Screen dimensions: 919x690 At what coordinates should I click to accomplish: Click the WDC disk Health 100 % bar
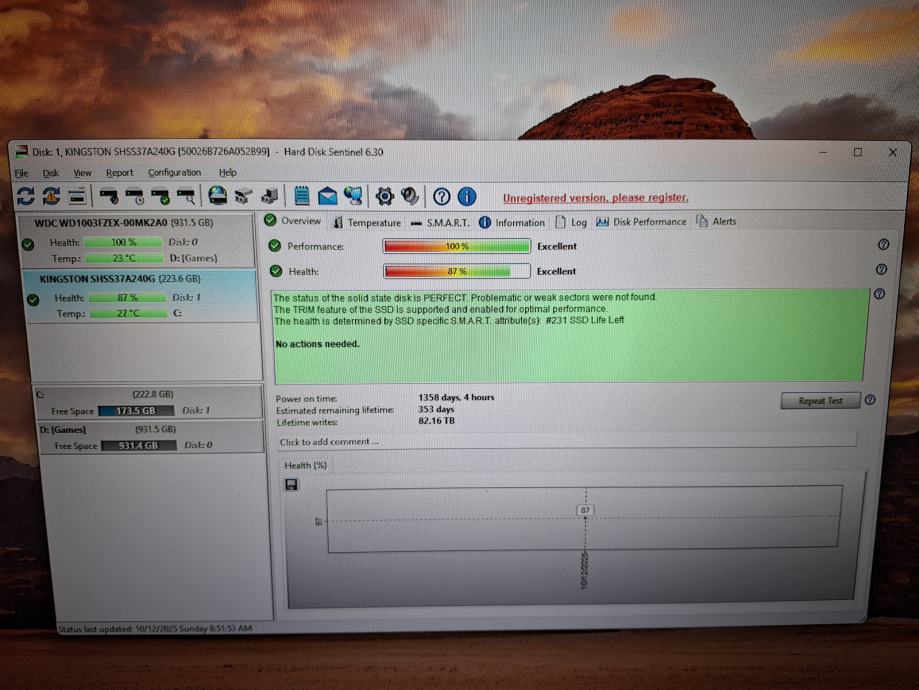pyautogui.click(x=123, y=242)
